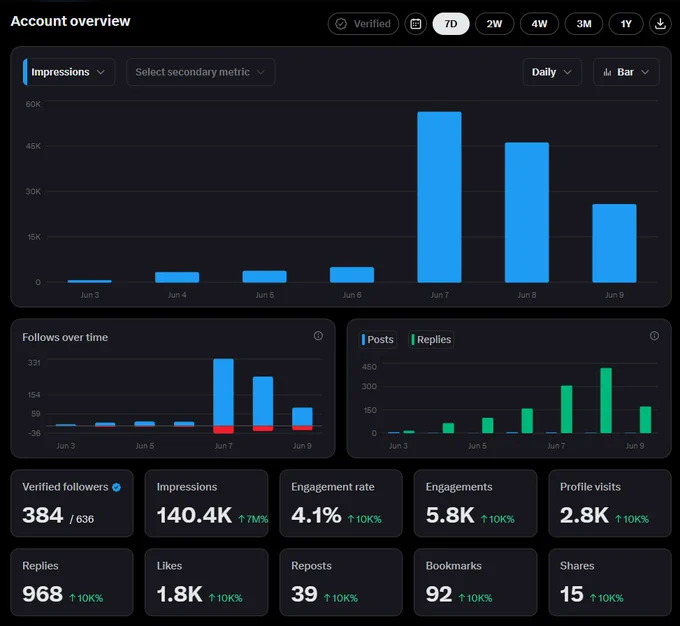Click the 331 axis label in Follows chart
Screen dimensions: 680x626
coord(34,362)
